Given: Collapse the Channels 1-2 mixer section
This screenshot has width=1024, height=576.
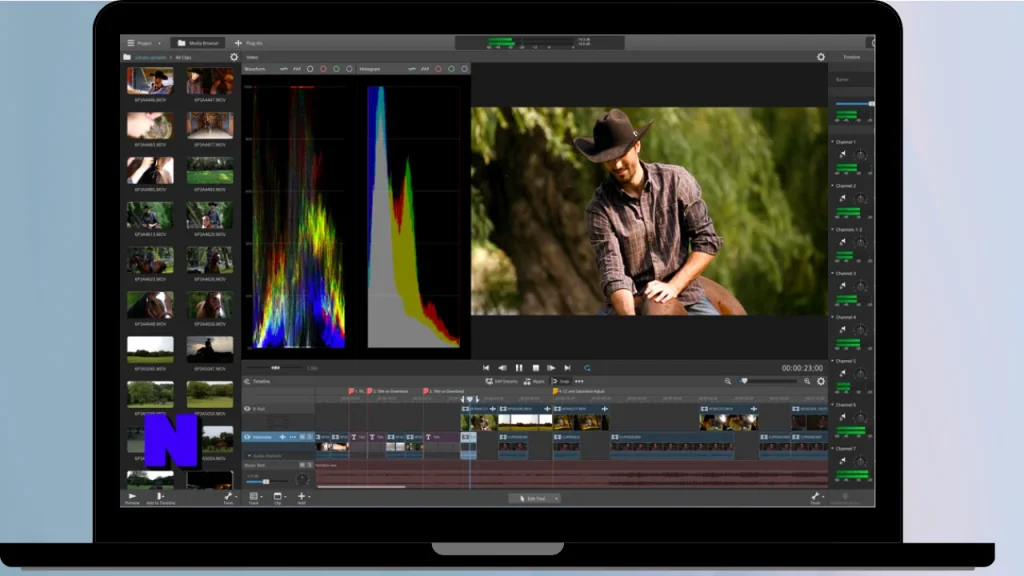Looking at the screenshot, I should click(x=833, y=229).
